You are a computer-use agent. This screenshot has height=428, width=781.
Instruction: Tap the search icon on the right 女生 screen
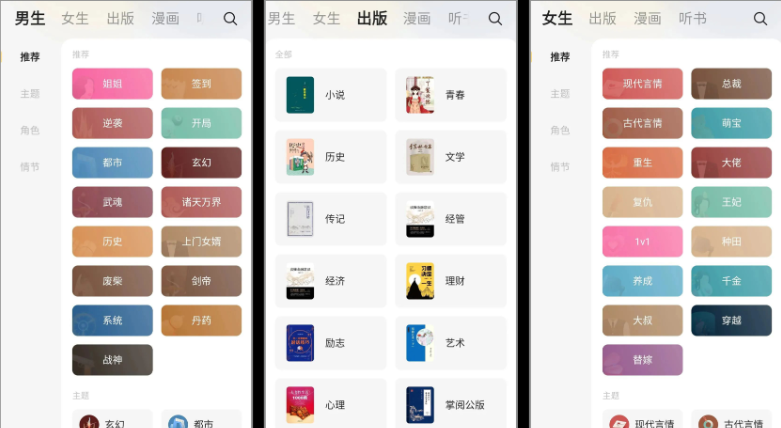click(x=760, y=19)
